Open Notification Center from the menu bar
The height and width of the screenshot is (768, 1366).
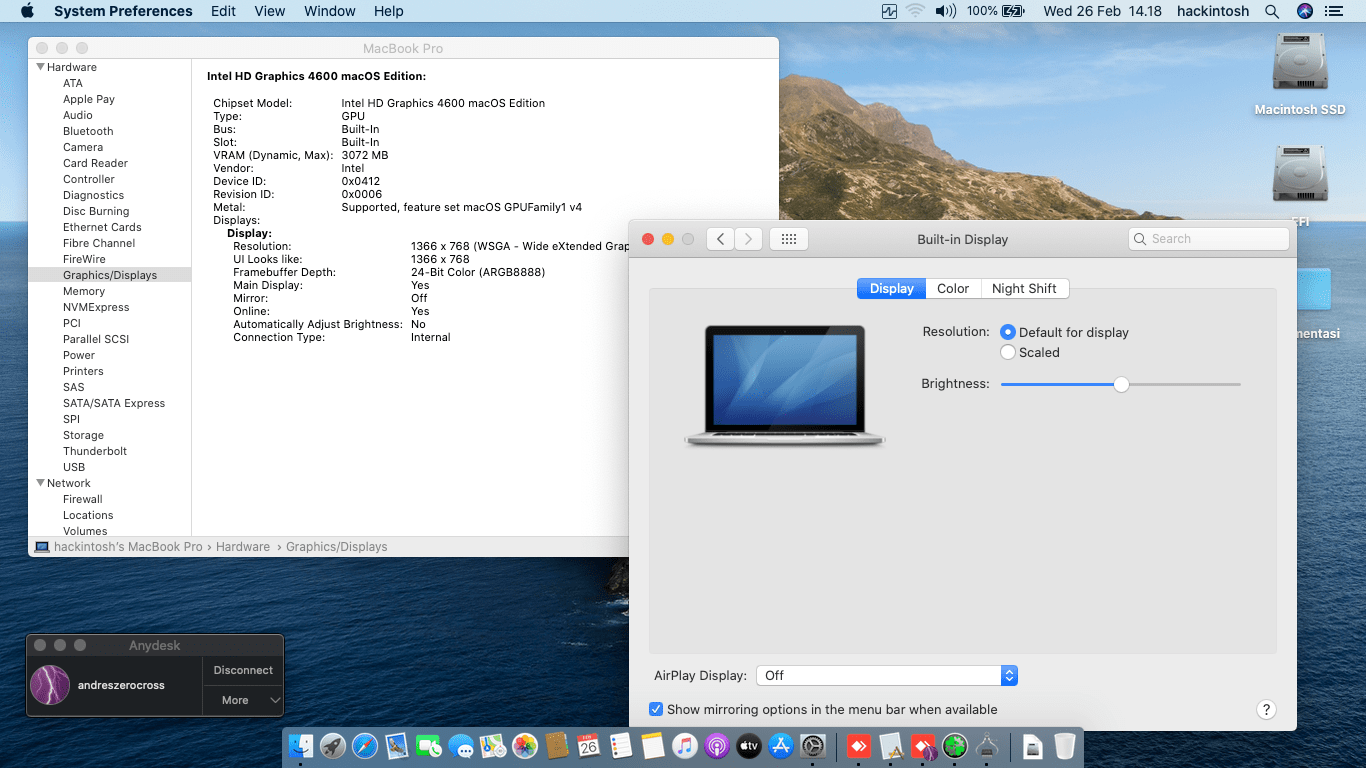pos(1333,11)
